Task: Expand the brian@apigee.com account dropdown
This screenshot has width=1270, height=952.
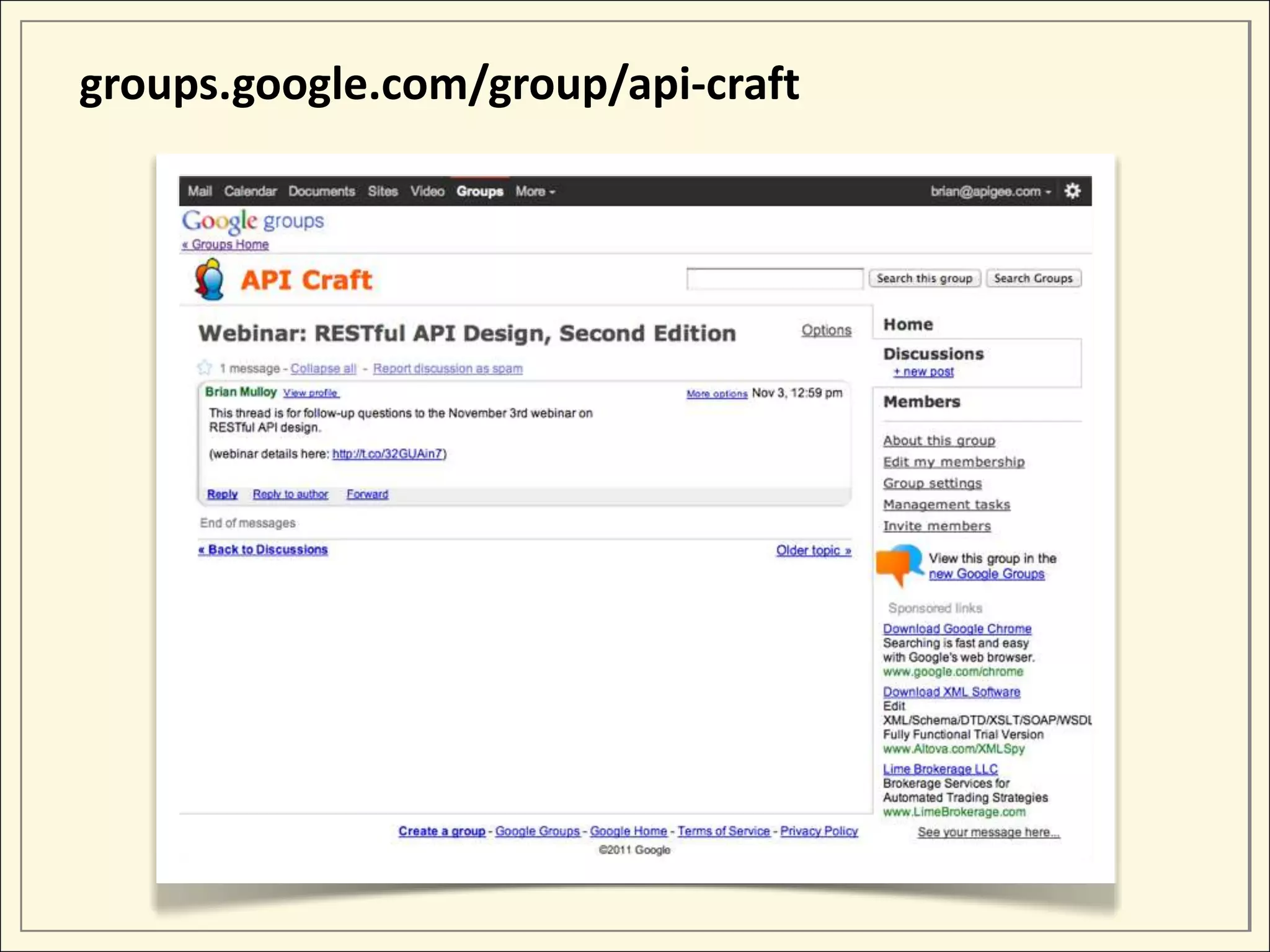Action: click(990, 192)
